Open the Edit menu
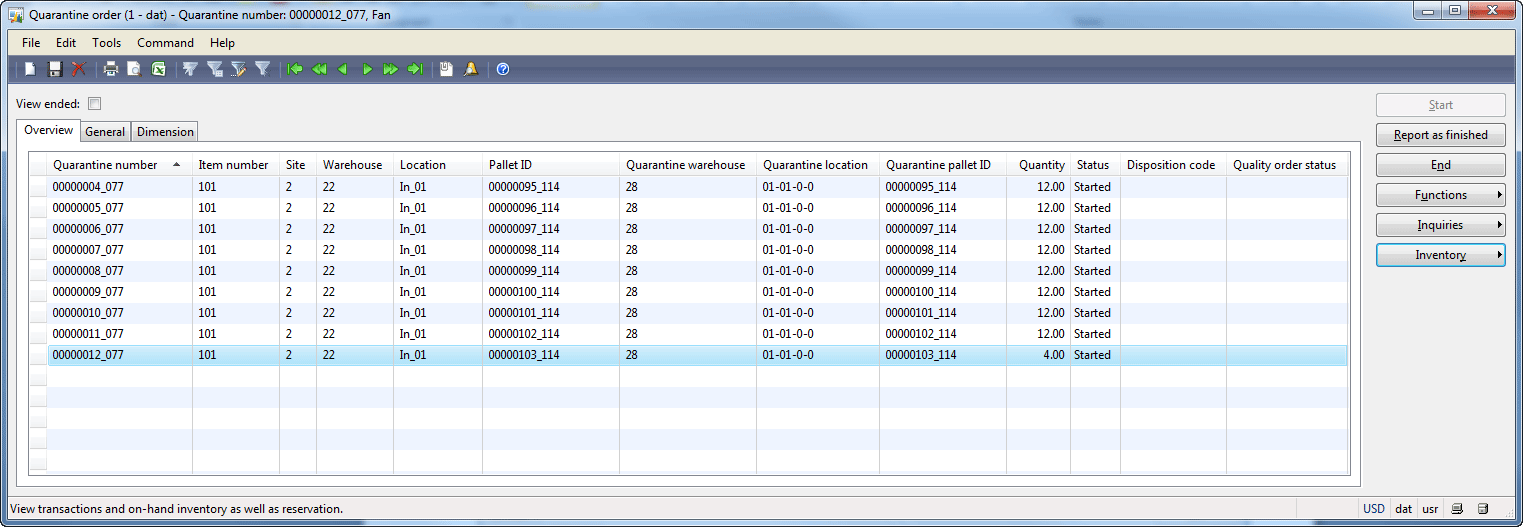Image resolution: width=1523 pixels, height=527 pixels. pyautogui.click(x=66, y=43)
